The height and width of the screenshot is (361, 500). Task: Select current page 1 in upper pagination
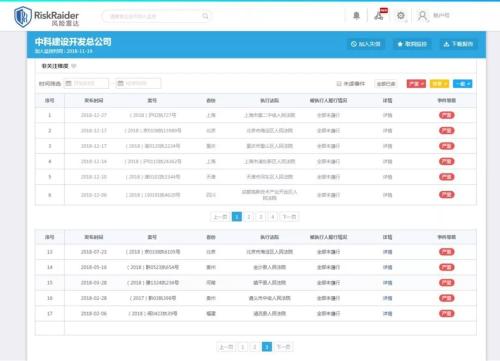click(237, 217)
